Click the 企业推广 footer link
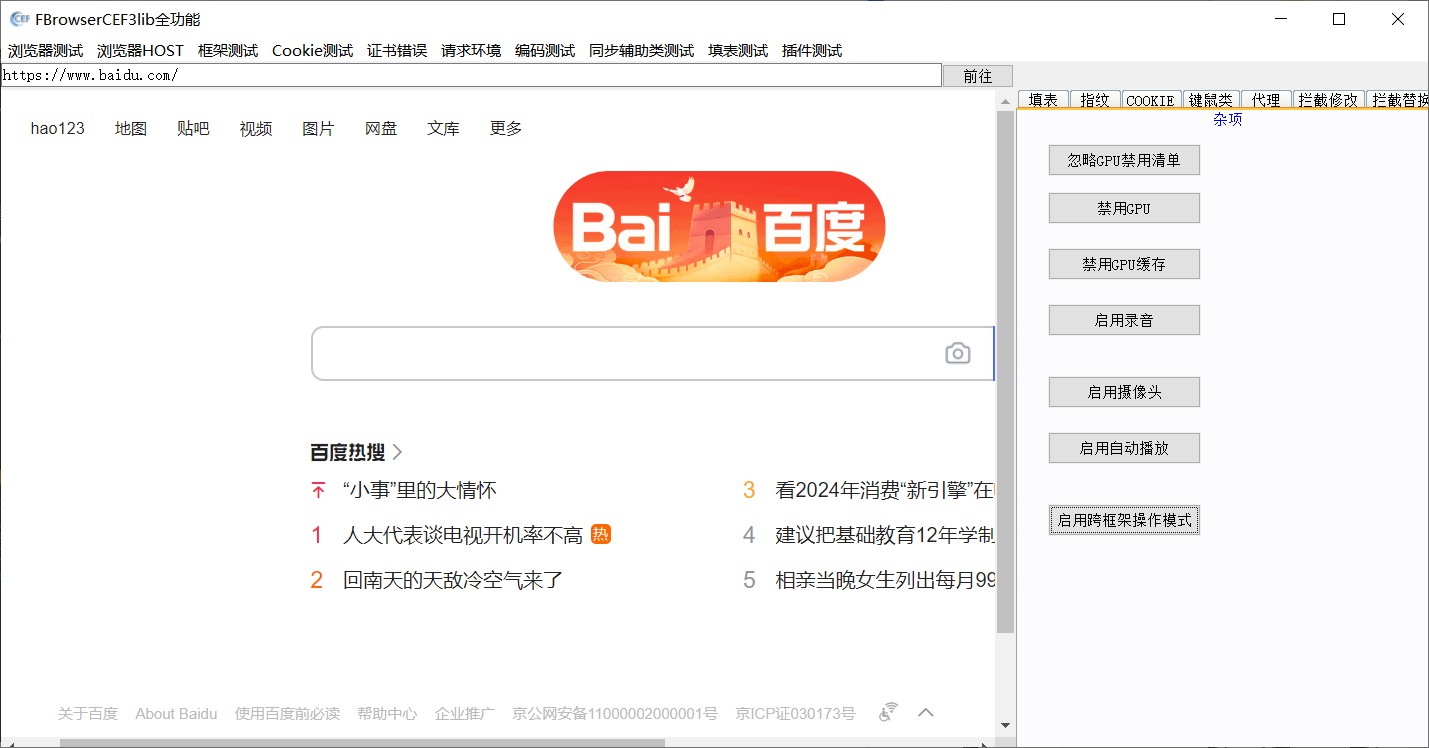The image size is (1429, 748). (x=465, y=713)
